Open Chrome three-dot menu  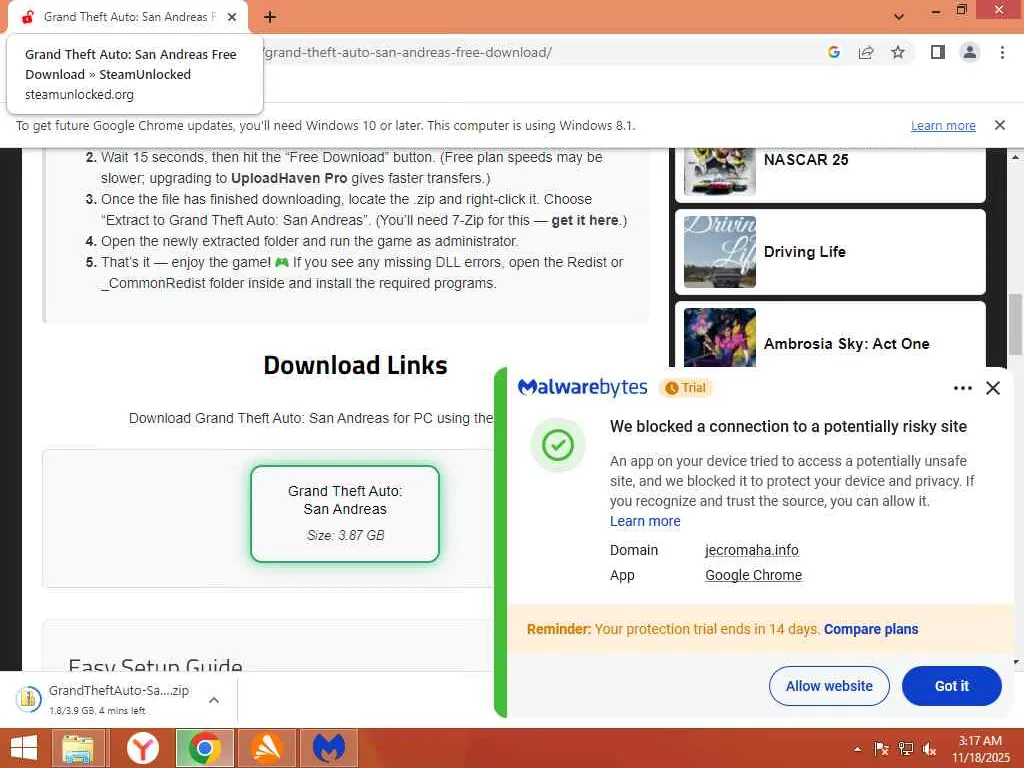1002,52
